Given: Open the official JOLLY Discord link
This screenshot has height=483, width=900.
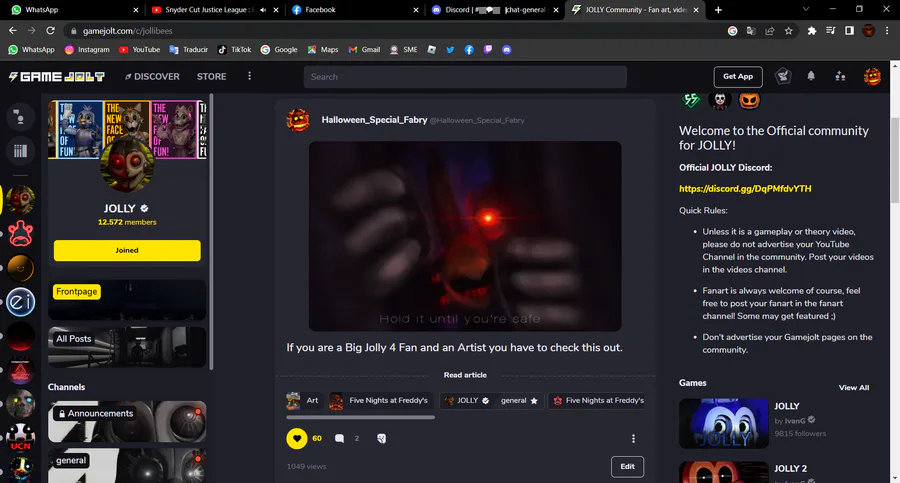Looking at the screenshot, I should (x=745, y=188).
